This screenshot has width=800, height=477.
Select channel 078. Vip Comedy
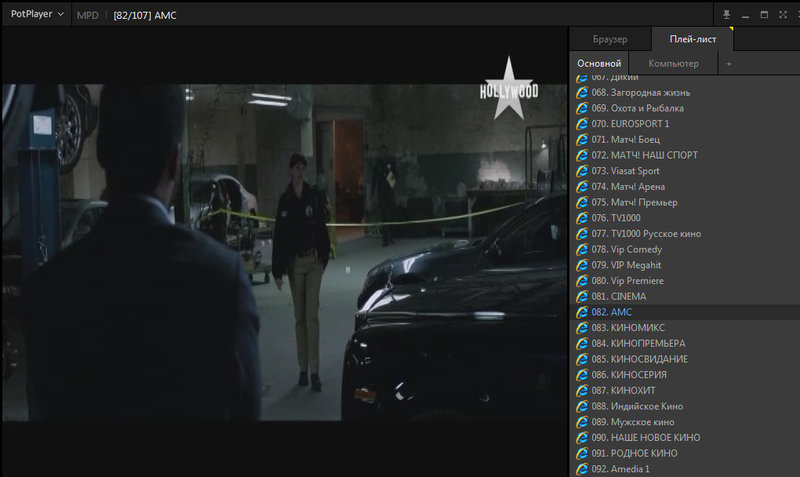685,249
